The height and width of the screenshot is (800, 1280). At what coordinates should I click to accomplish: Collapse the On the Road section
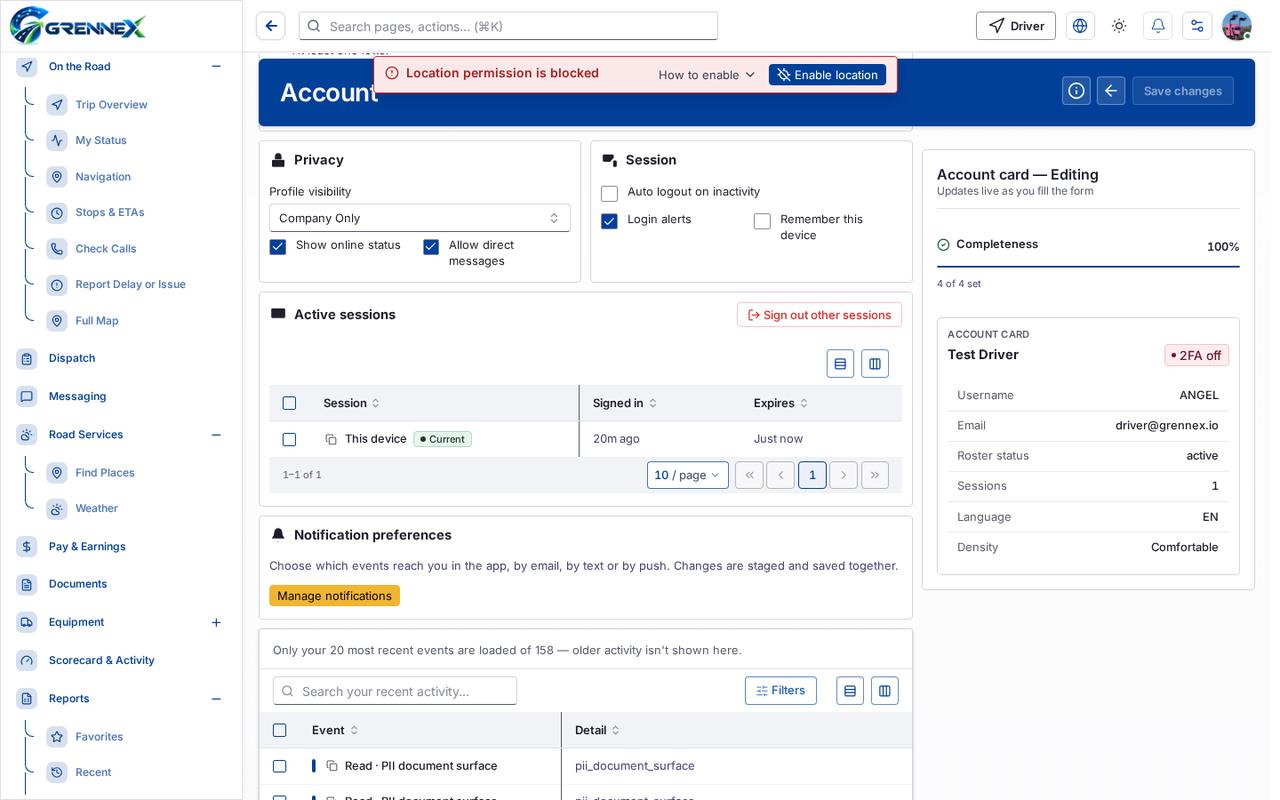pyautogui.click(x=216, y=66)
